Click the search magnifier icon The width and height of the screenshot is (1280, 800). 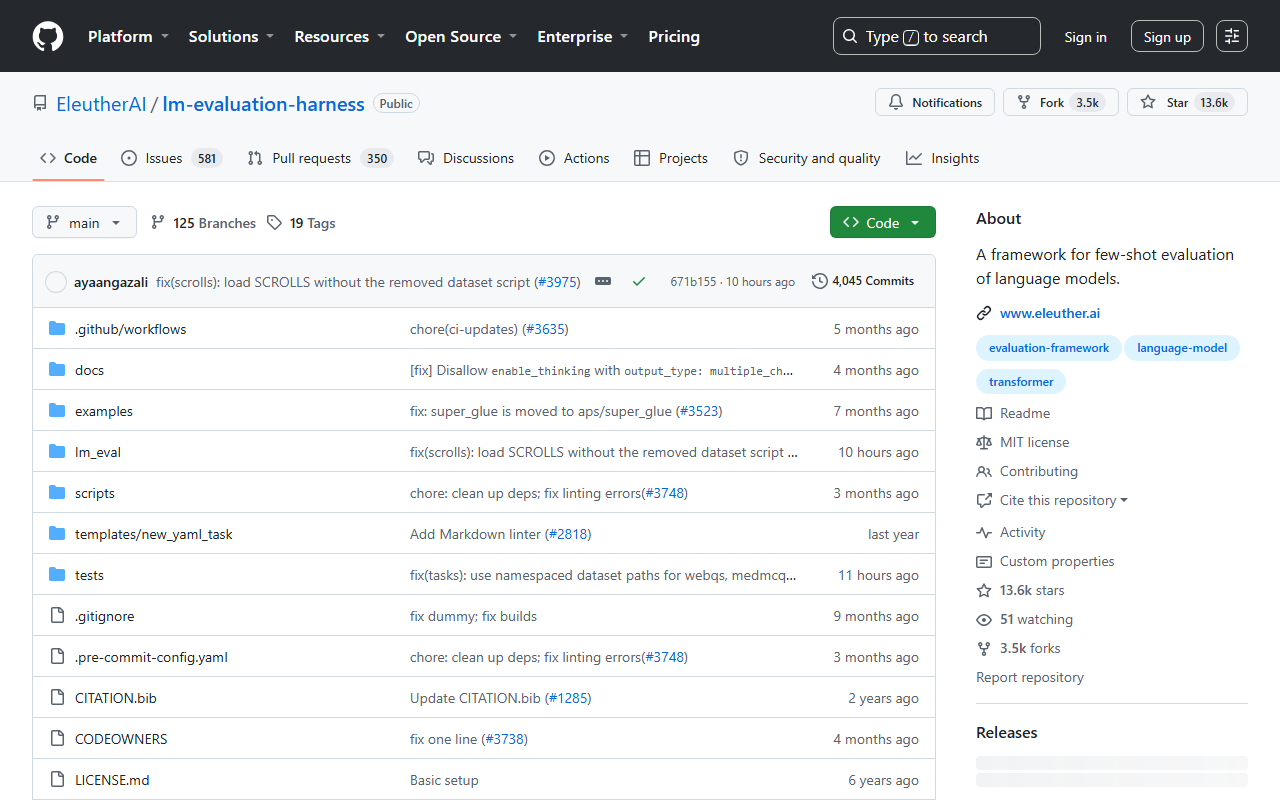pos(850,37)
